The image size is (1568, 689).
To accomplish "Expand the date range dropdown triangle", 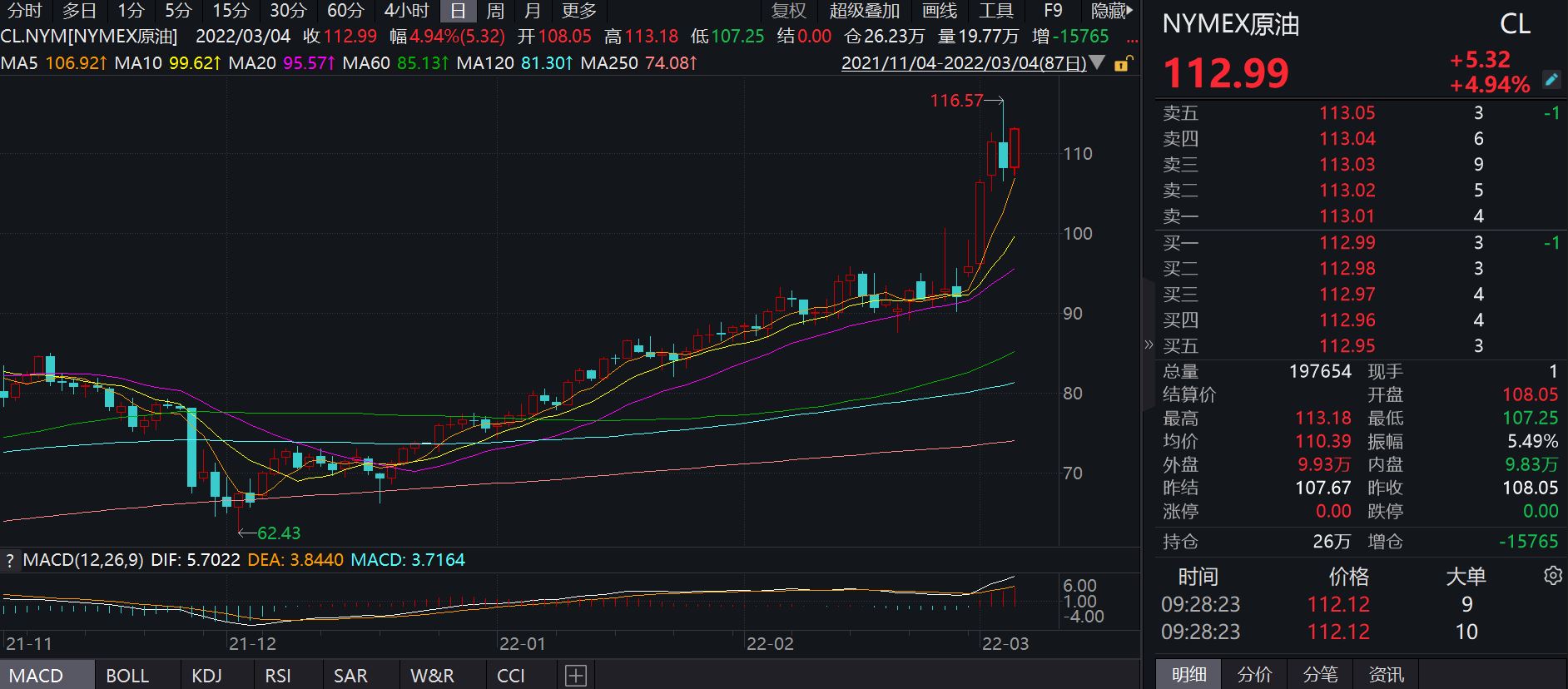I will click(x=1098, y=63).
